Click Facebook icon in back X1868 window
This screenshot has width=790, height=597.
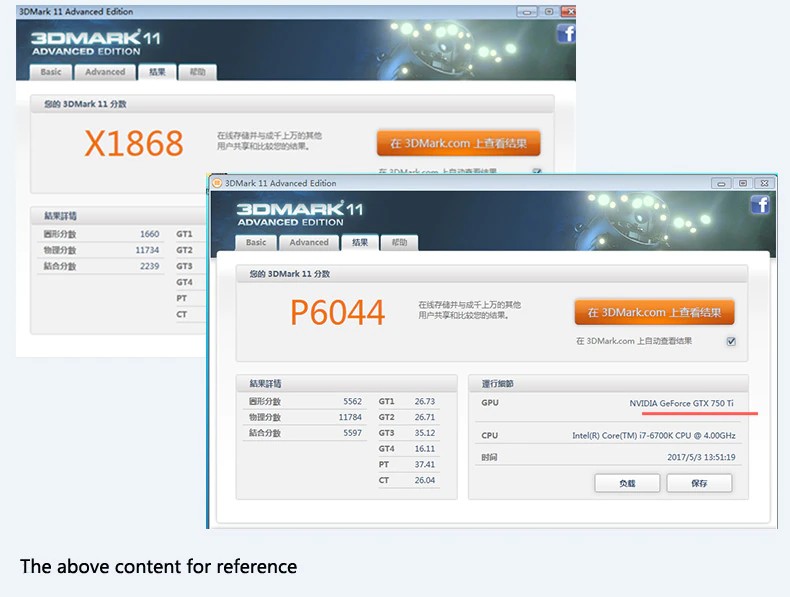(x=566, y=34)
